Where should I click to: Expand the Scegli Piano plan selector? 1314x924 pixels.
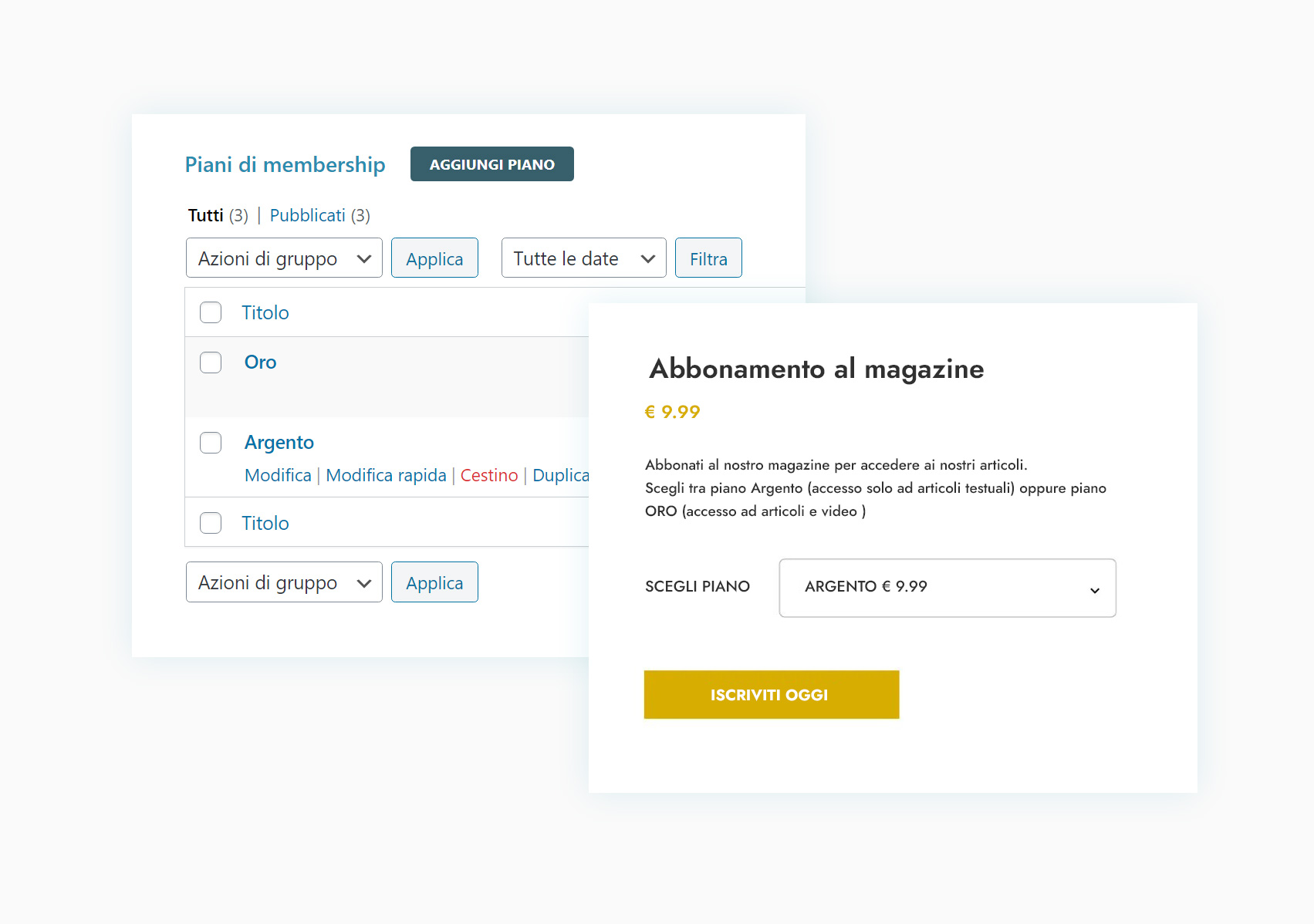coord(947,588)
